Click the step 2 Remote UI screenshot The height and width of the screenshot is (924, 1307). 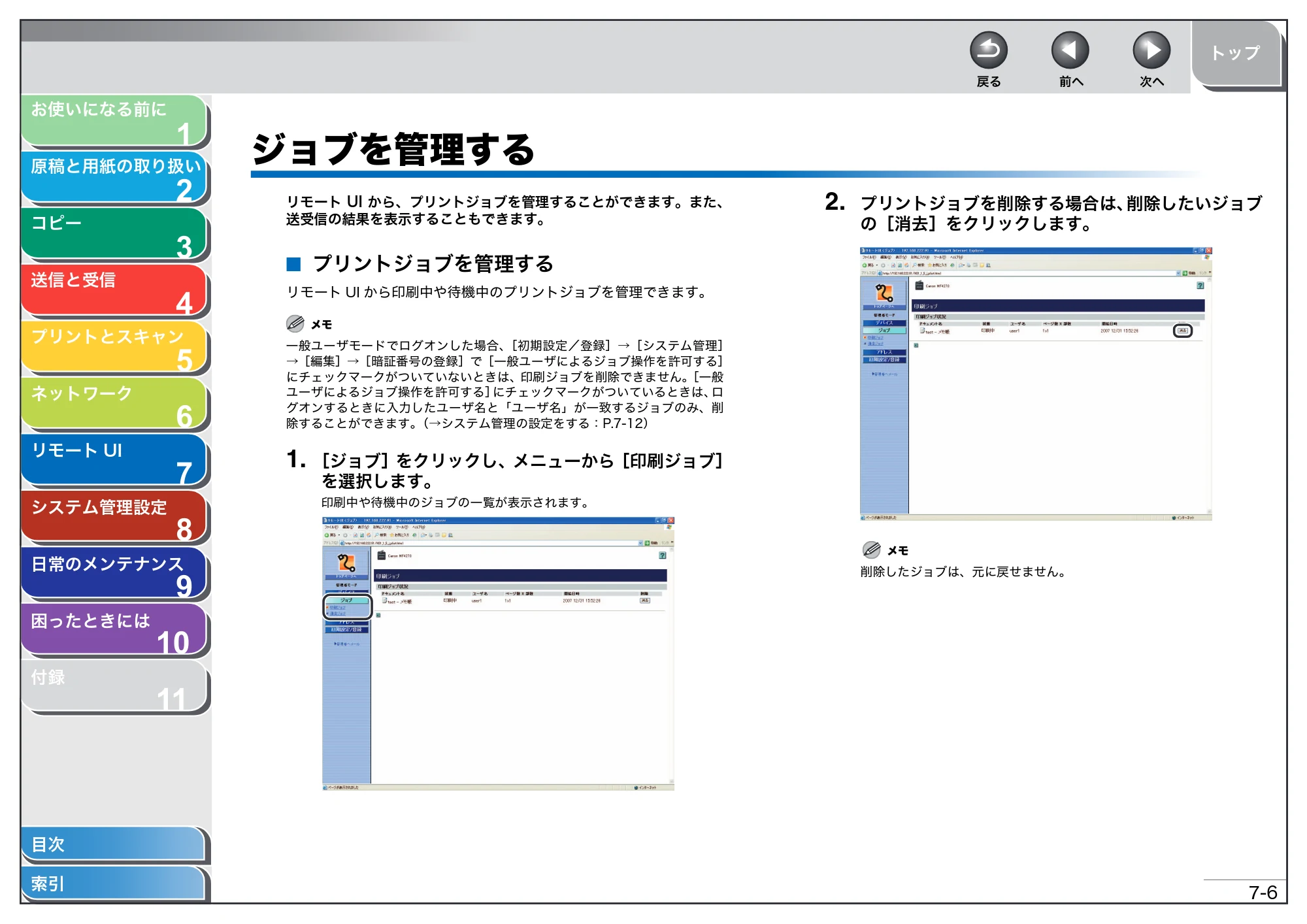(1036, 384)
